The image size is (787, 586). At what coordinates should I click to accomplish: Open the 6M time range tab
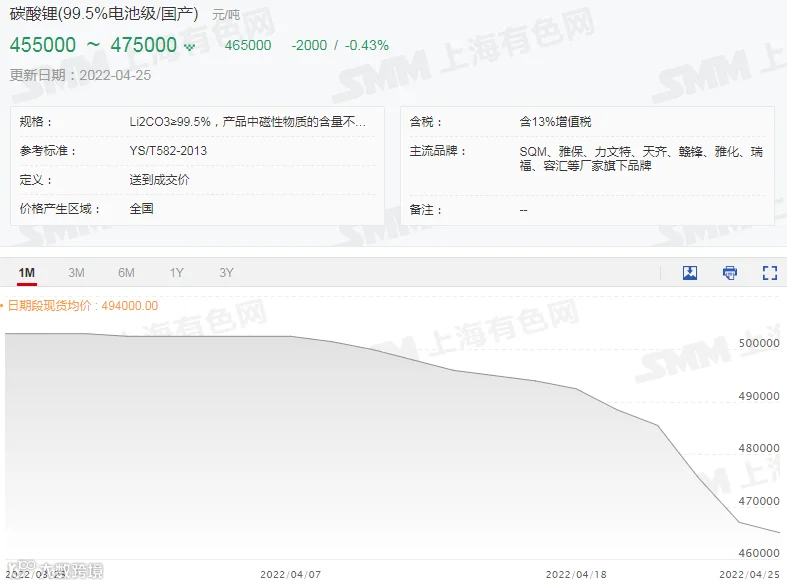126,273
